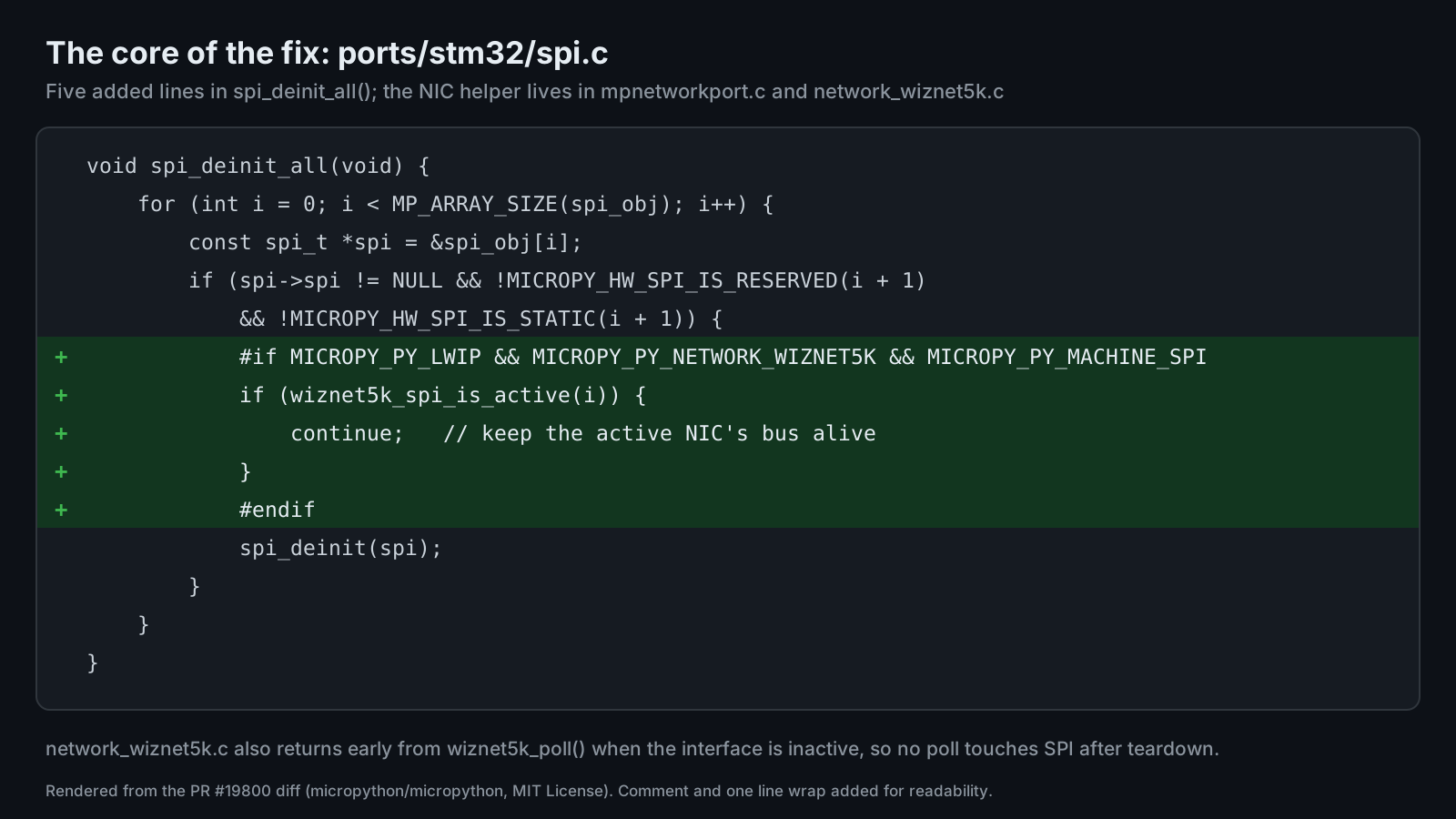Click the plus marker beside the '#if MICROPY_PY_LWIP' line

(x=61, y=357)
